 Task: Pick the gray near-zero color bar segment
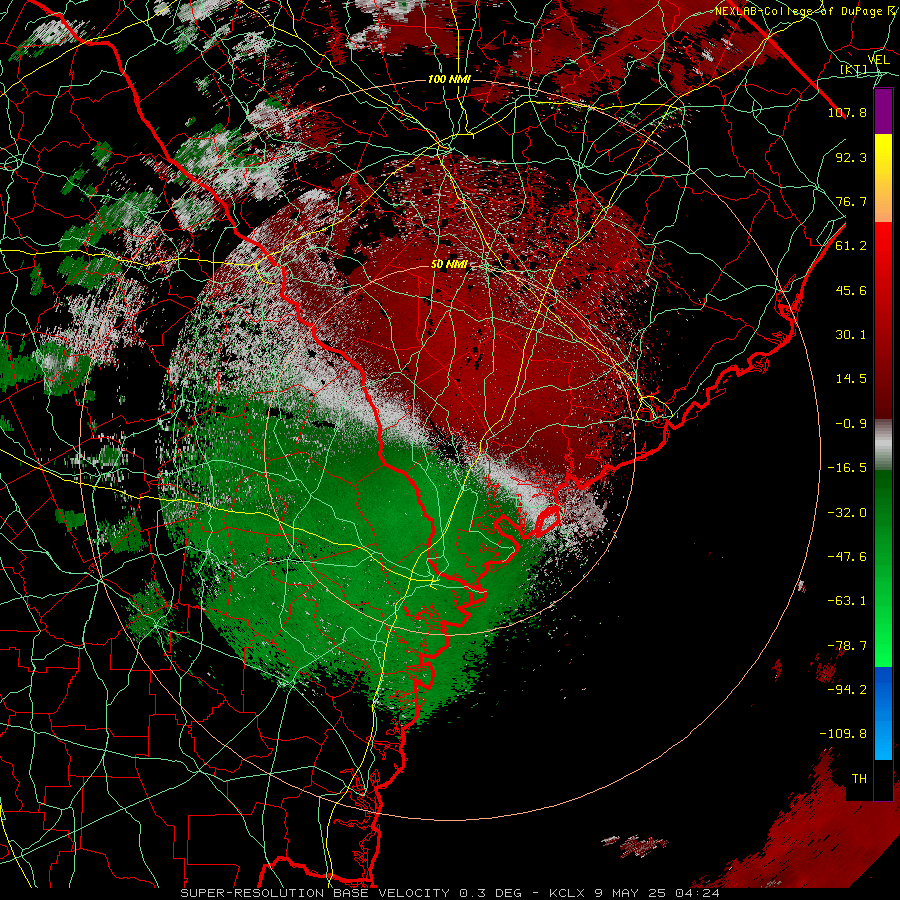883,445
